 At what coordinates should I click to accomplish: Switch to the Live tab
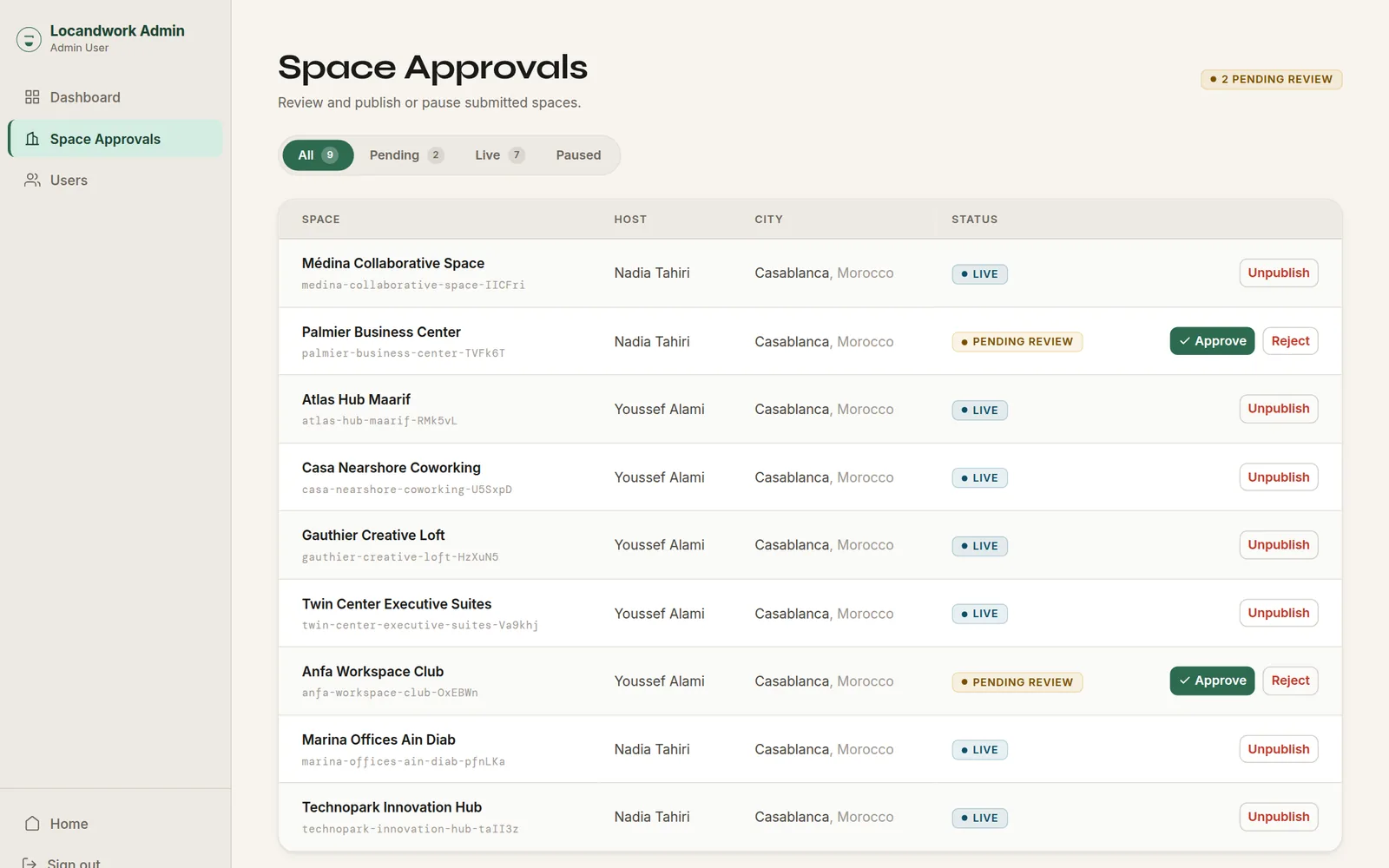click(x=499, y=155)
